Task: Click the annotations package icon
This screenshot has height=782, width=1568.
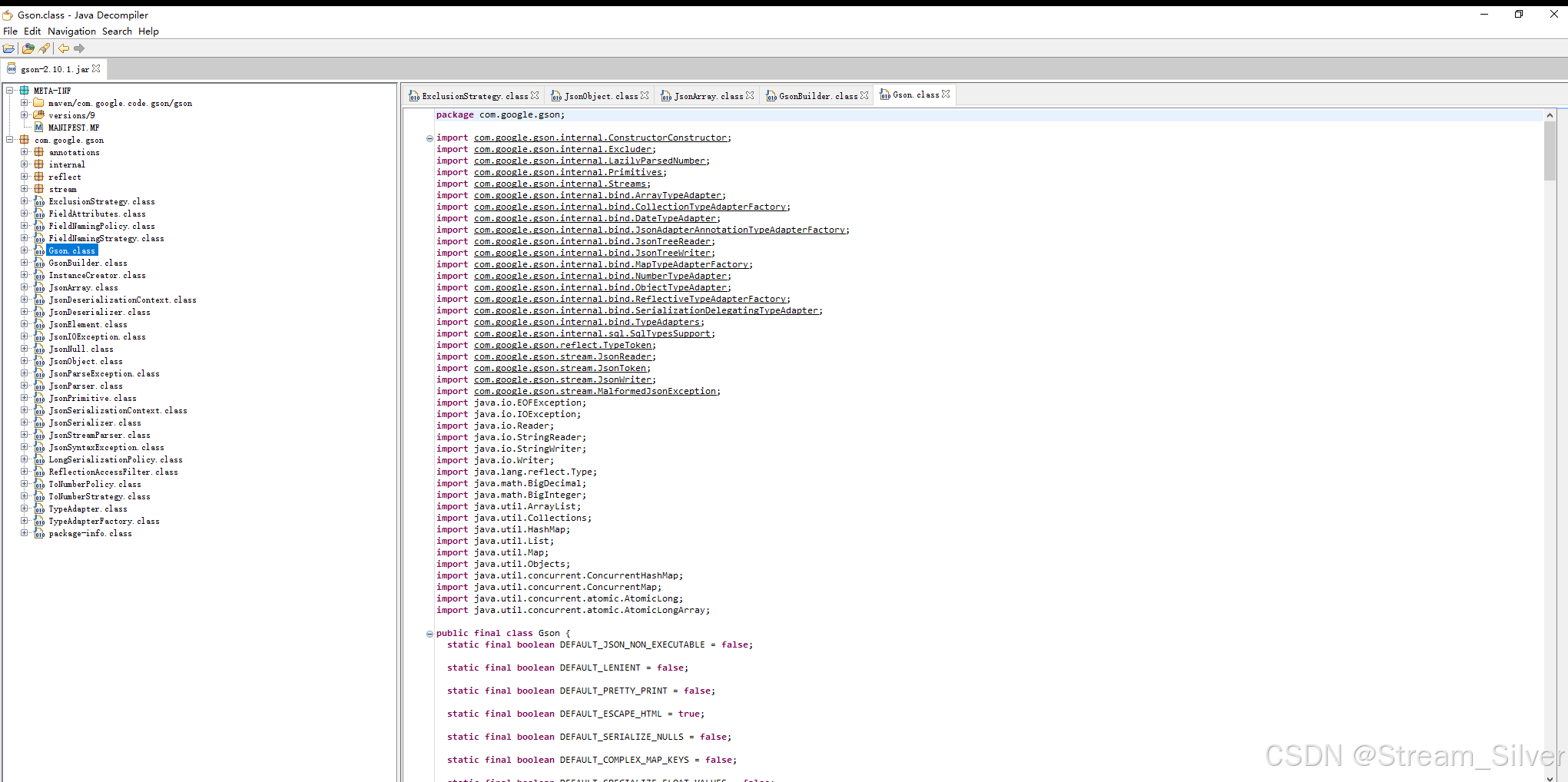Action: (38, 152)
